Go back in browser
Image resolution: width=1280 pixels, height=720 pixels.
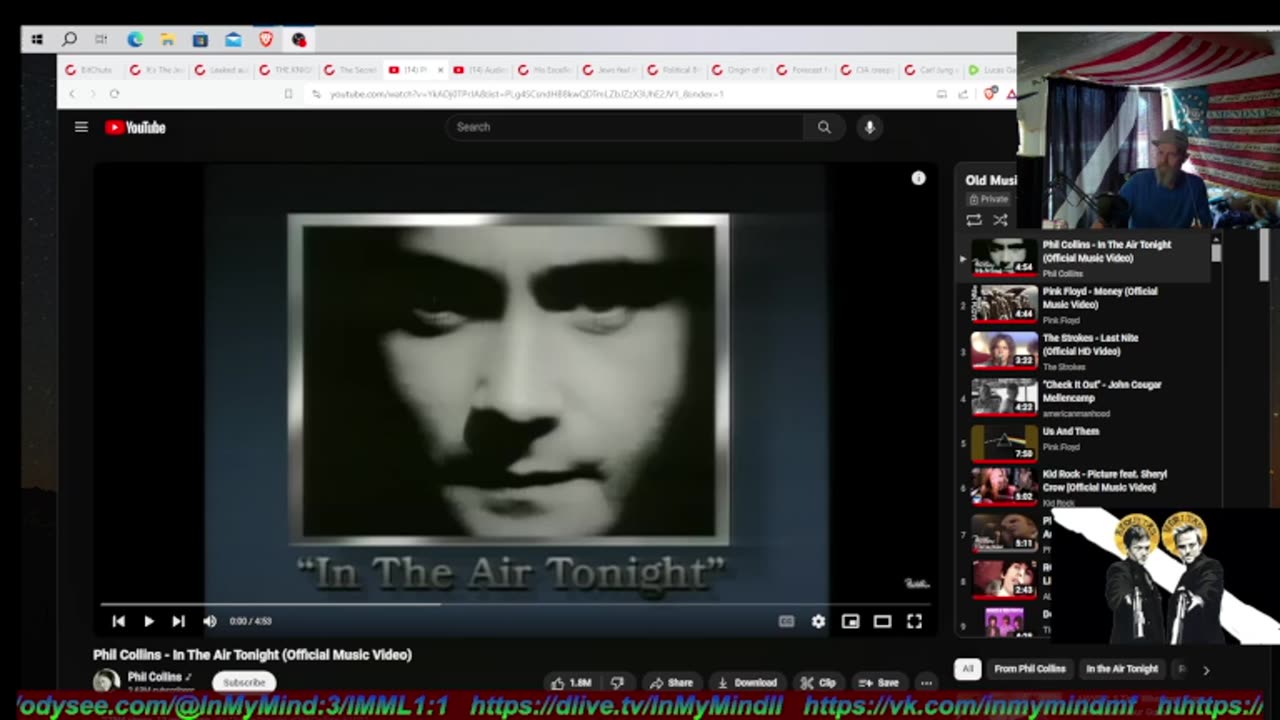tap(72, 94)
